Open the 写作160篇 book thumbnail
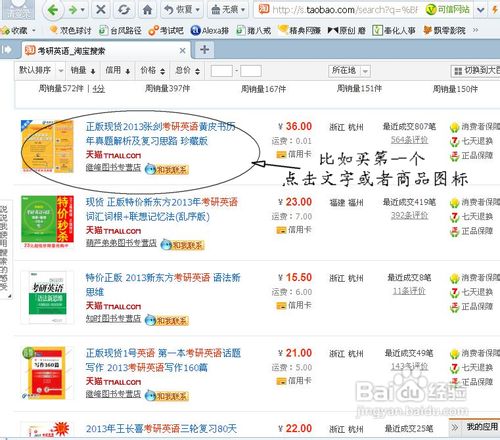Viewport: 500px width, 440px height. [x=47, y=373]
